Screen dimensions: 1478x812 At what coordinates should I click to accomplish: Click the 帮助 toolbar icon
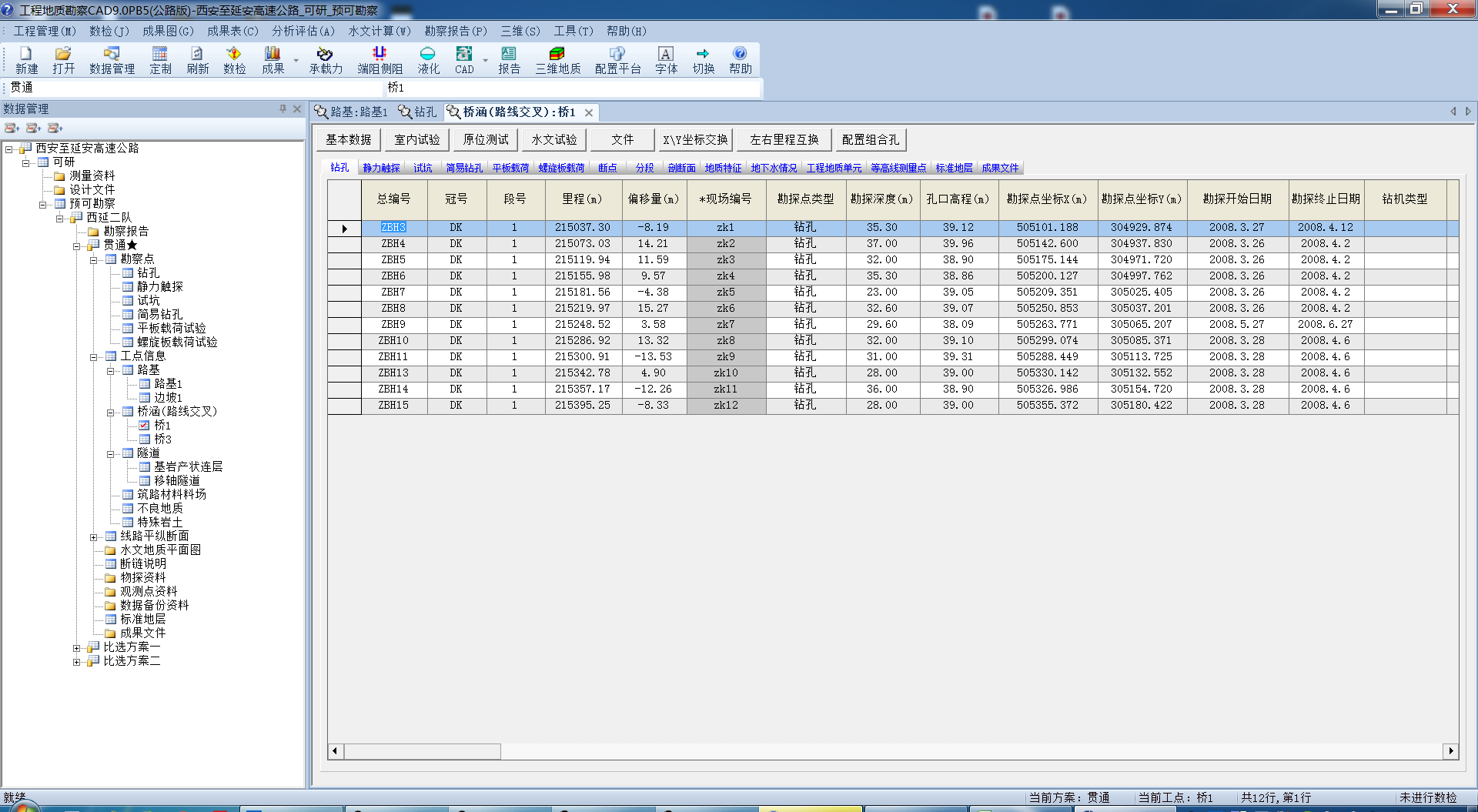pos(740,60)
